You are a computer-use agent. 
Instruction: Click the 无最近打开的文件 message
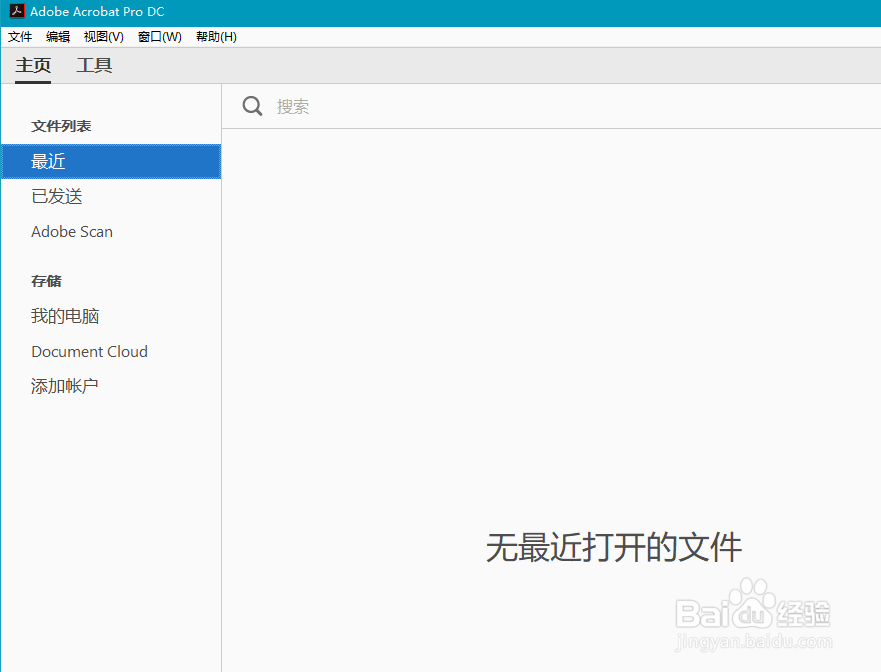click(614, 547)
